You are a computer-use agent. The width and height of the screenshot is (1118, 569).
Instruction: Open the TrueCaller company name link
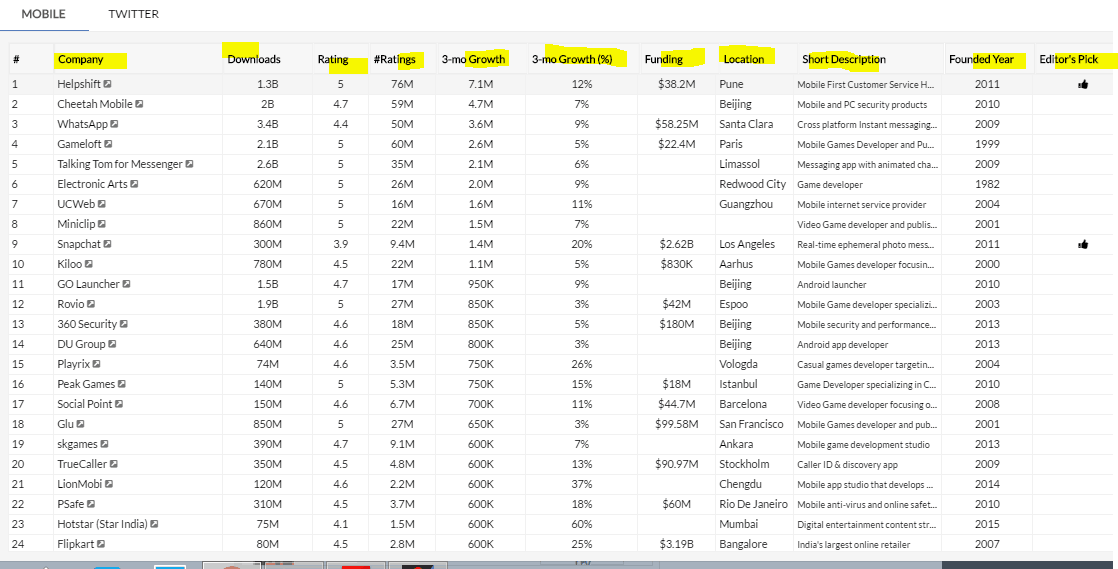(x=82, y=463)
